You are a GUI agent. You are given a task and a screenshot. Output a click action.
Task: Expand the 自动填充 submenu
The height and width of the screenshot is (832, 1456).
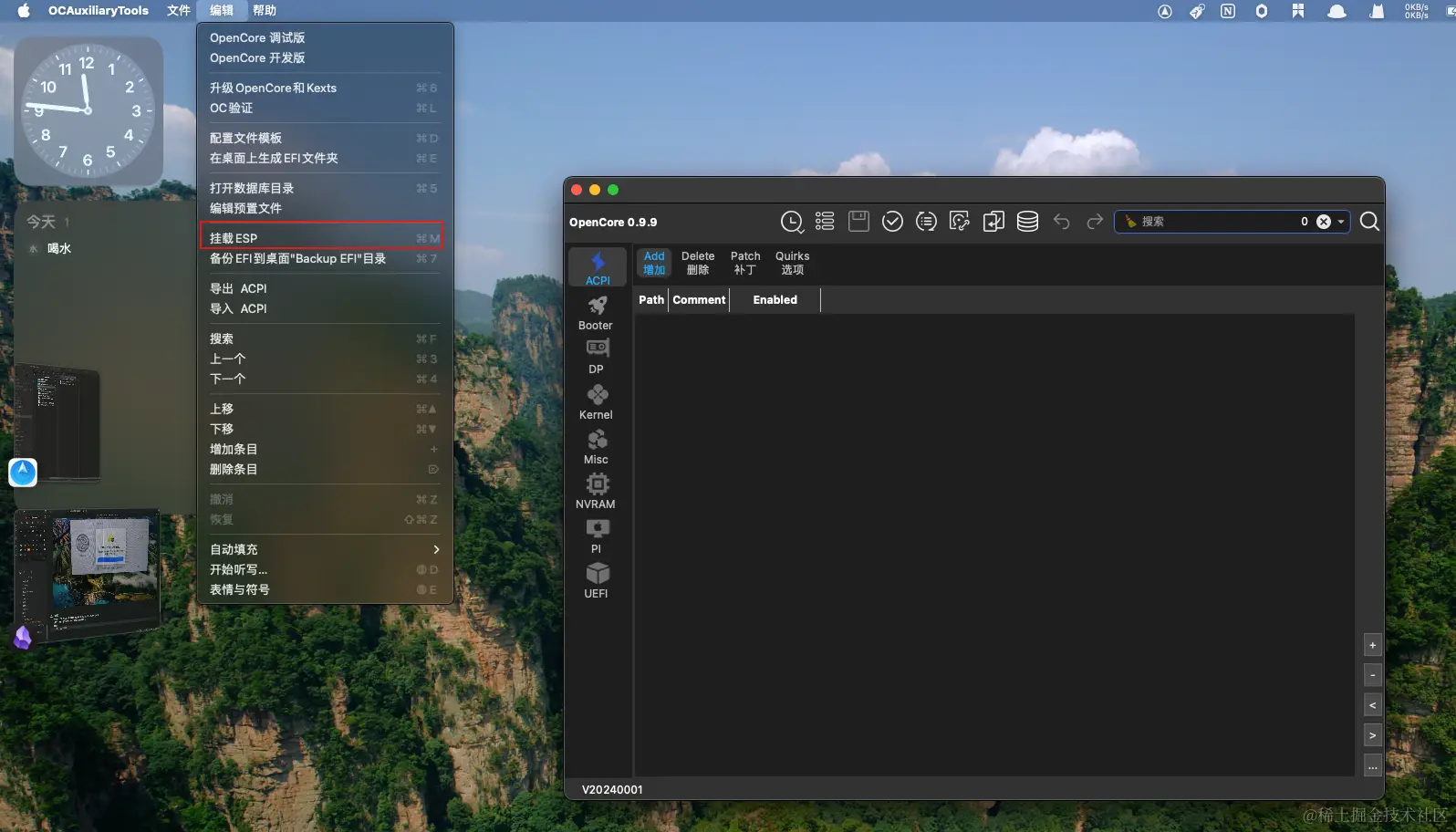(325, 549)
